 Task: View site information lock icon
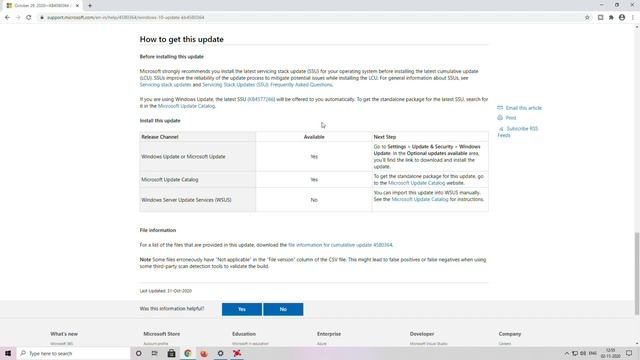[x=42, y=18]
